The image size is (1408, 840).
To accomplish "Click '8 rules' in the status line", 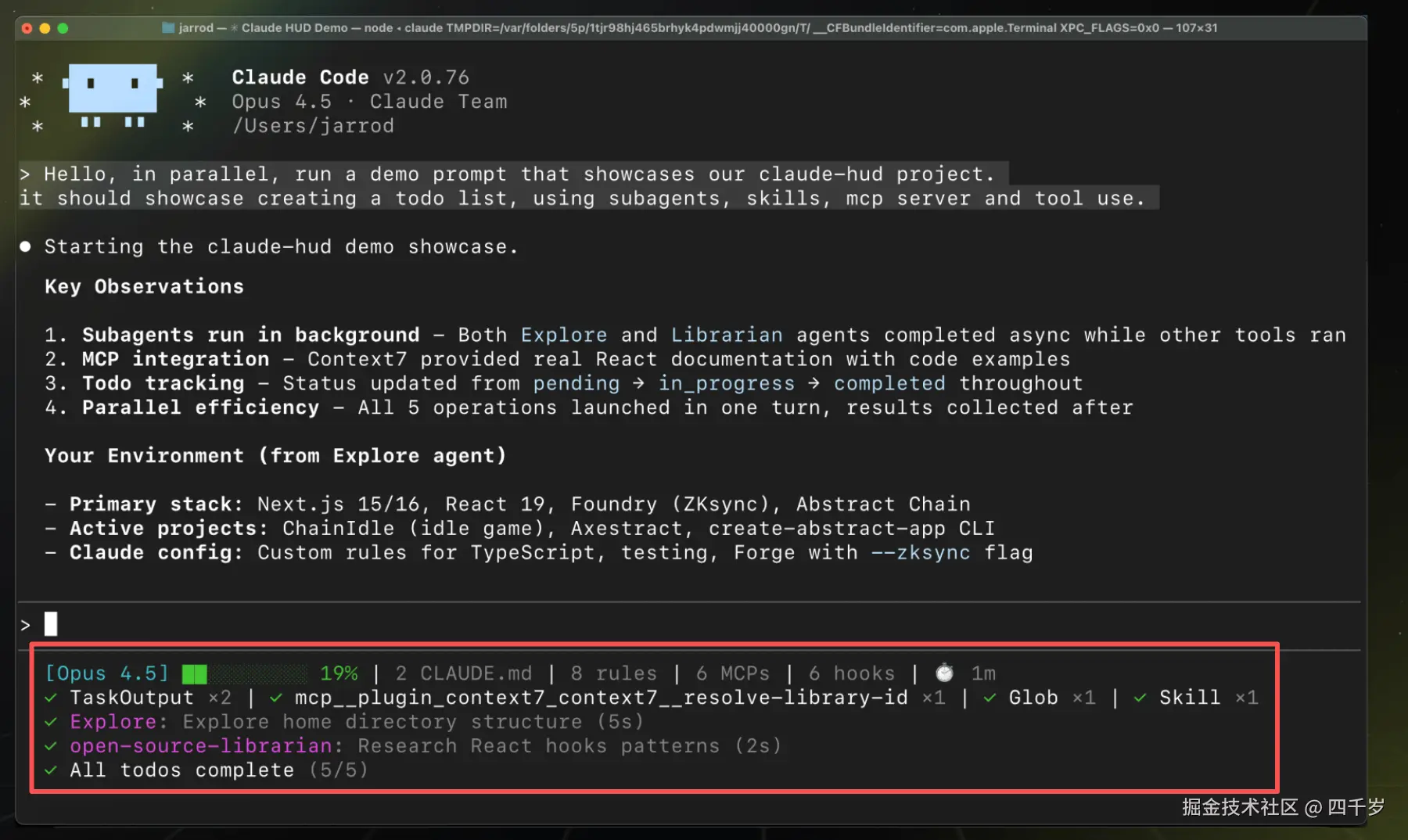I will coord(614,673).
